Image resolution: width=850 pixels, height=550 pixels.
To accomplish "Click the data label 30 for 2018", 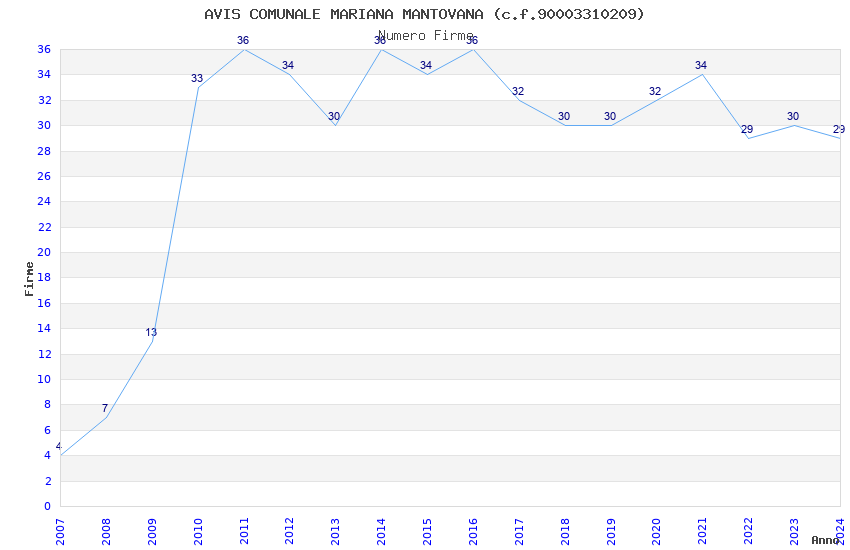I will point(564,117).
